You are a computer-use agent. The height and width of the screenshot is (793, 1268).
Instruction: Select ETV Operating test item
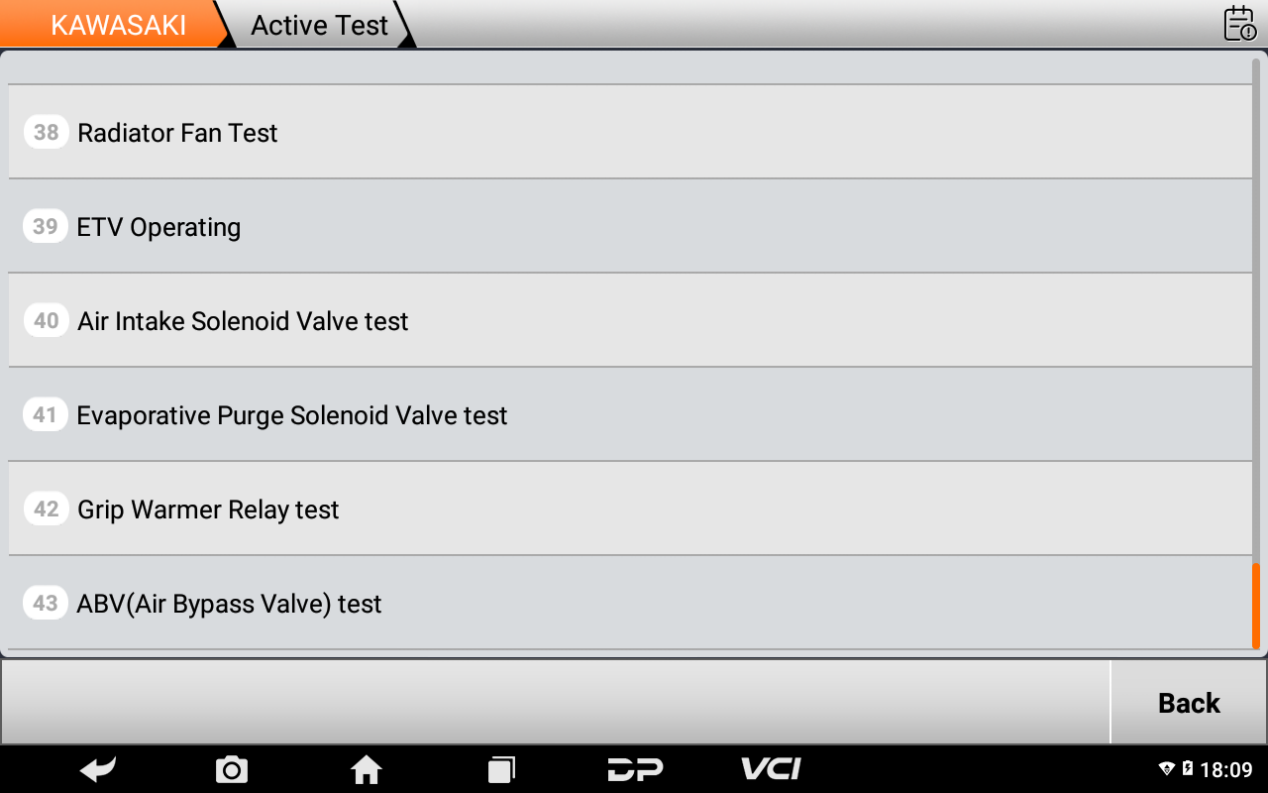click(630, 226)
